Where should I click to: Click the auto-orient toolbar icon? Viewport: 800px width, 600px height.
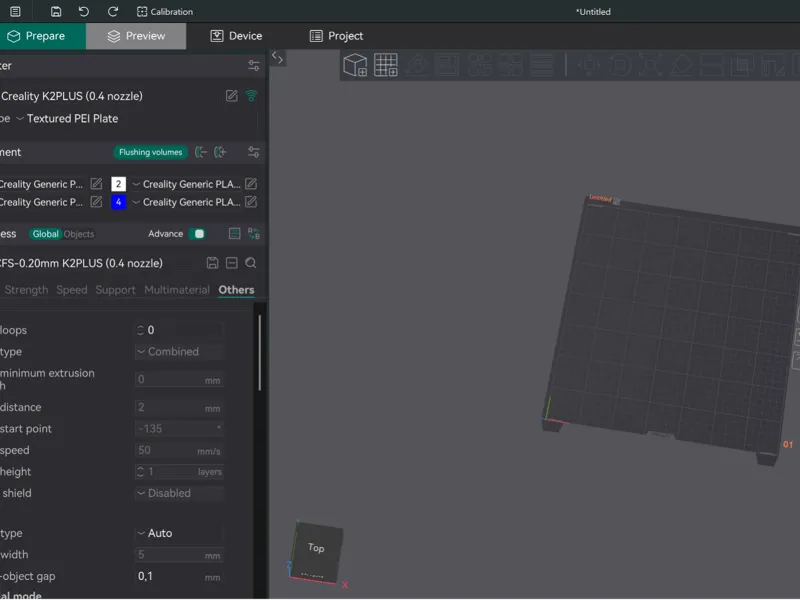417,65
